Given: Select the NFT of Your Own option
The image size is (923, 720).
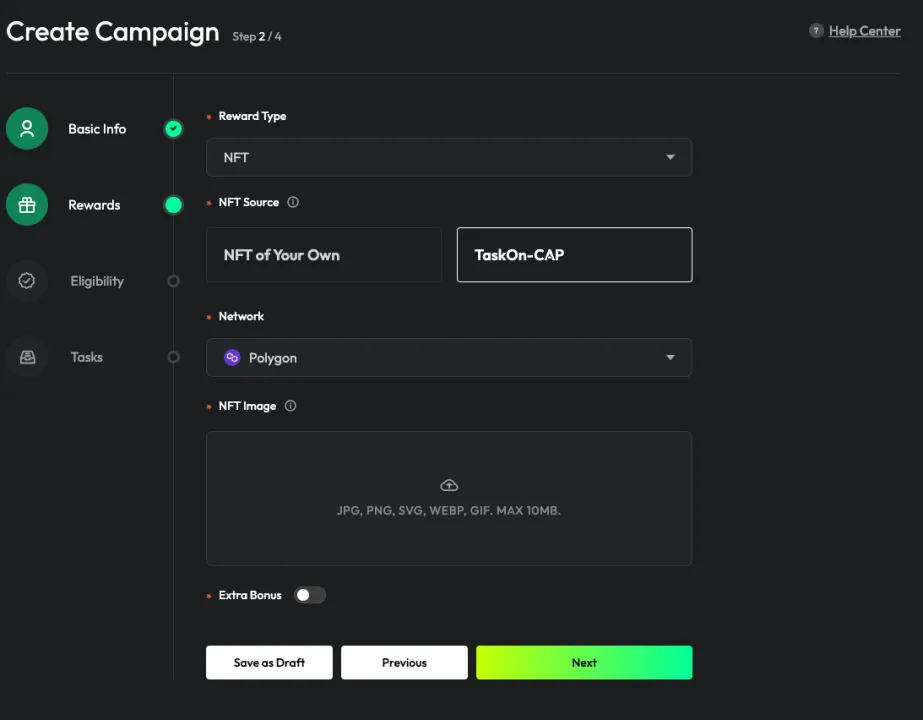Looking at the screenshot, I should [324, 255].
